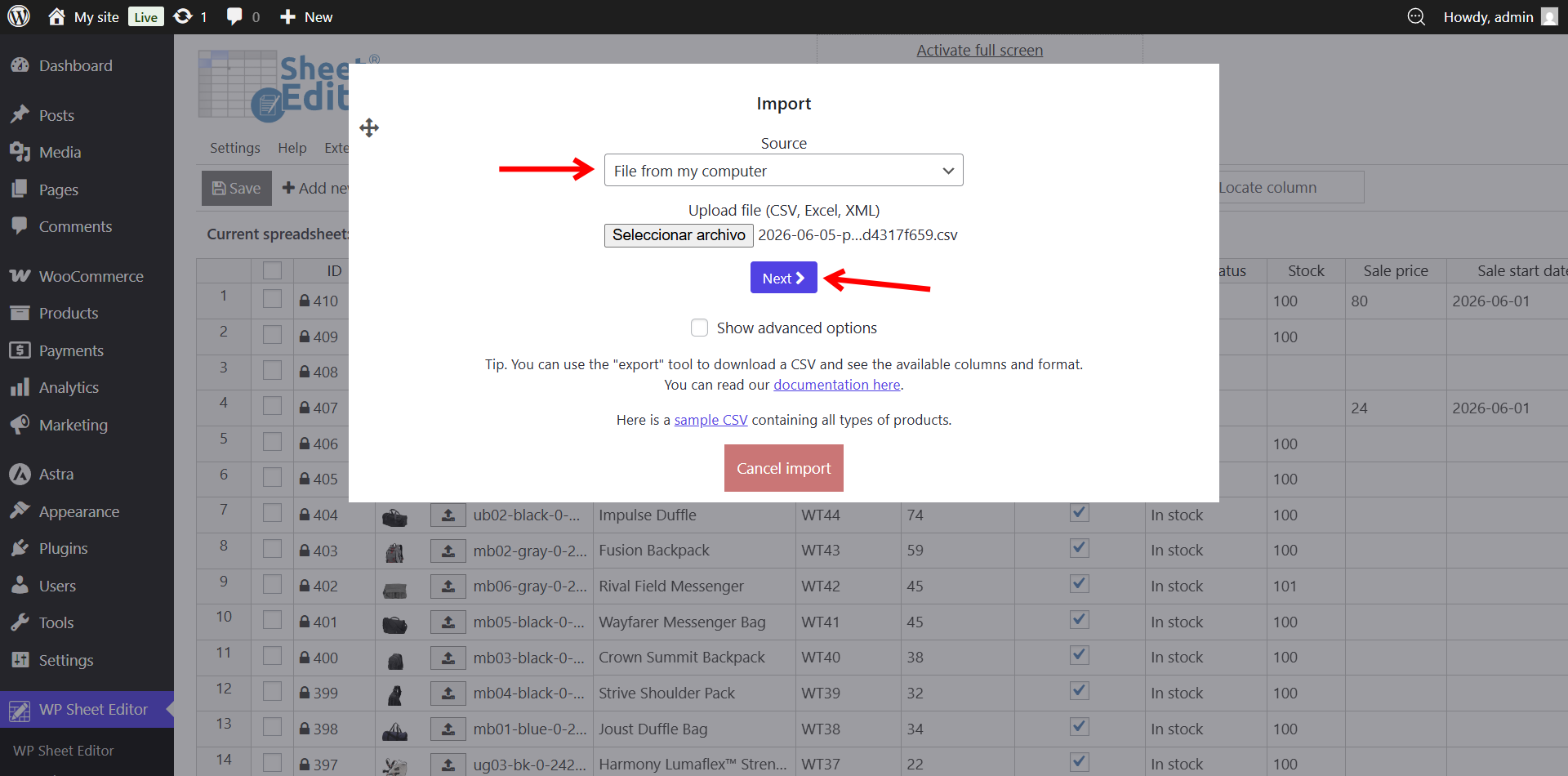The image size is (1568, 776).
Task: Click Cancel import button
Action: pos(783,468)
